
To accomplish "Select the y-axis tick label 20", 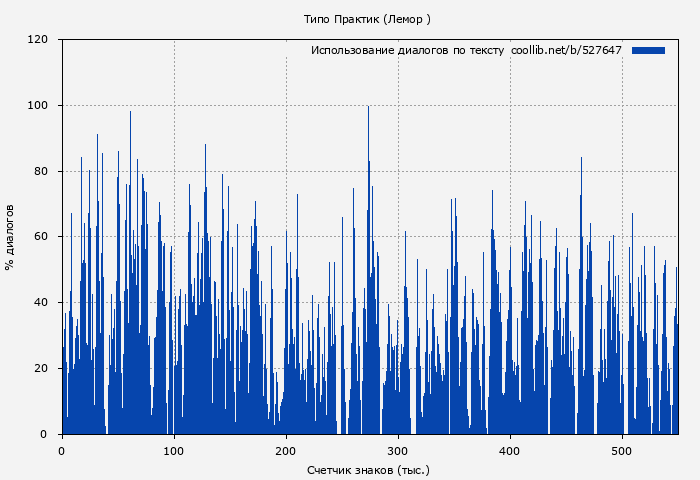I will pyautogui.click(x=41, y=368).
